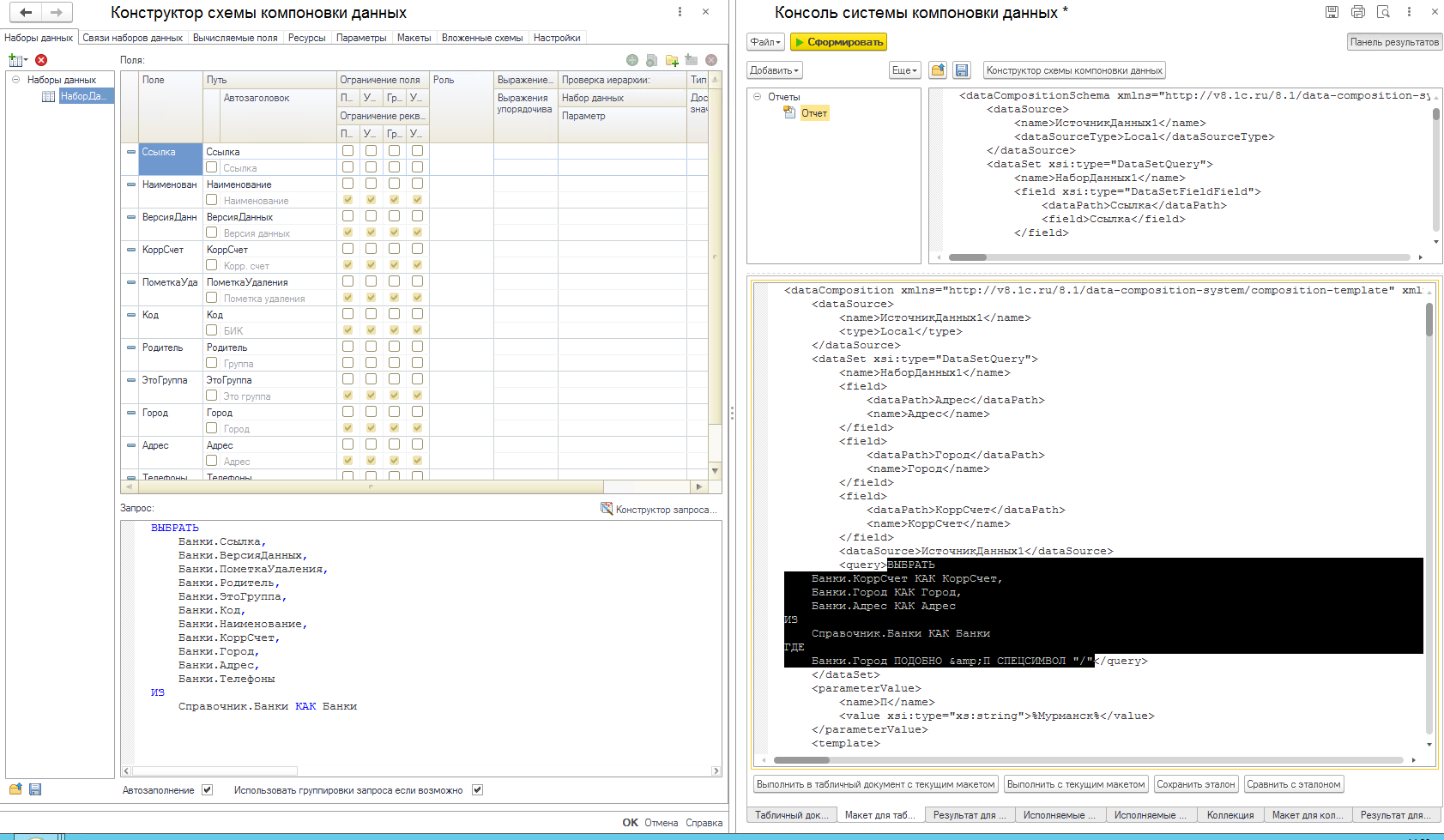Click the print icon in the console title bar
The width and height of the screenshot is (1444, 840).
pyautogui.click(x=1357, y=12)
